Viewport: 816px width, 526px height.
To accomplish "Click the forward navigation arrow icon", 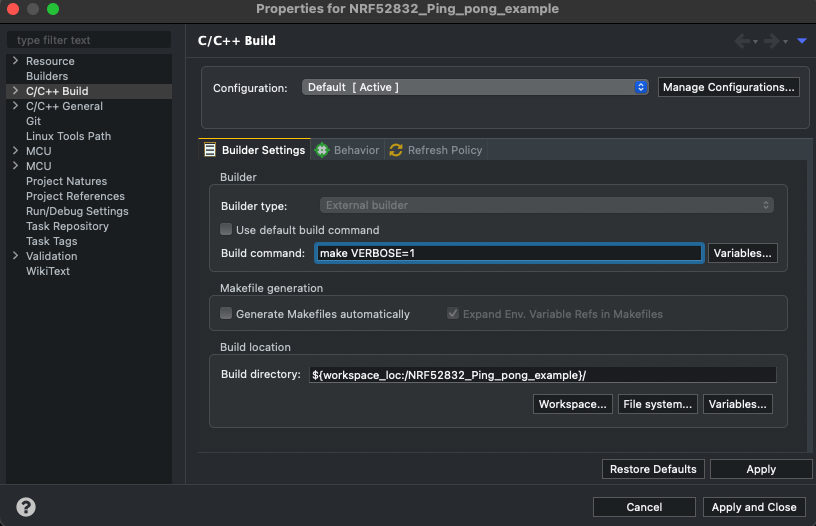I will (x=771, y=41).
